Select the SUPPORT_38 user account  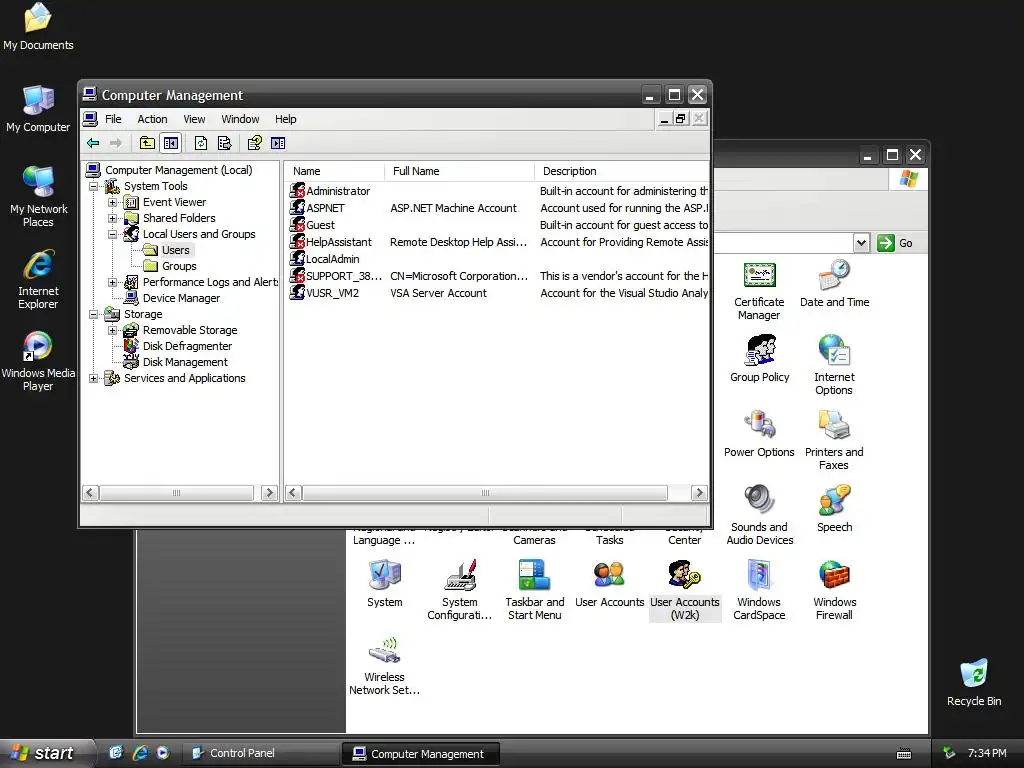click(336, 276)
